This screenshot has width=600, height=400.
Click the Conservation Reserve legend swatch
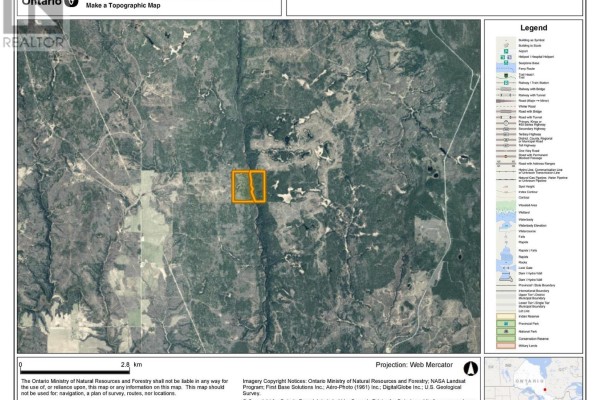click(x=506, y=339)
